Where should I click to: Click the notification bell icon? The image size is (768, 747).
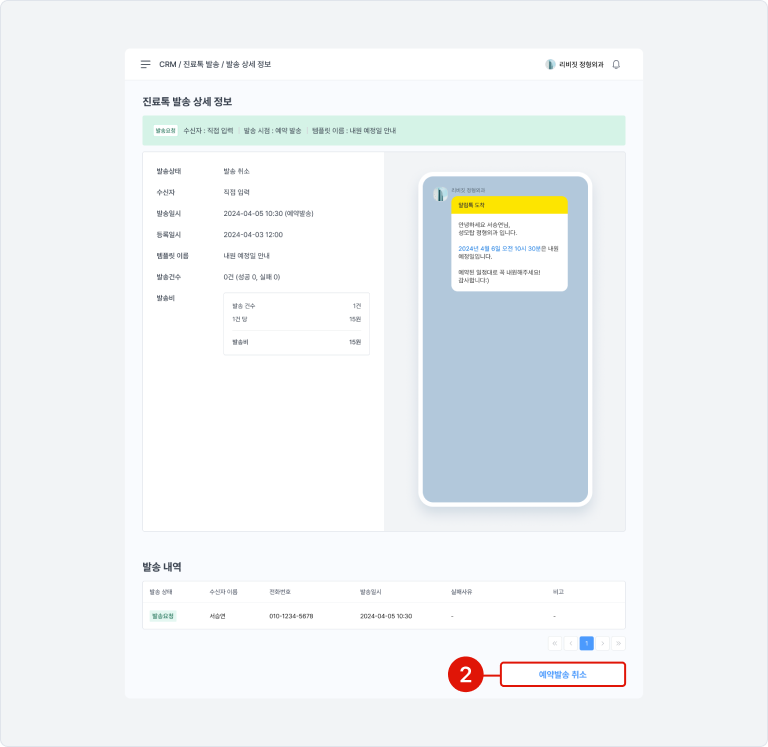[x=616, y=64]
